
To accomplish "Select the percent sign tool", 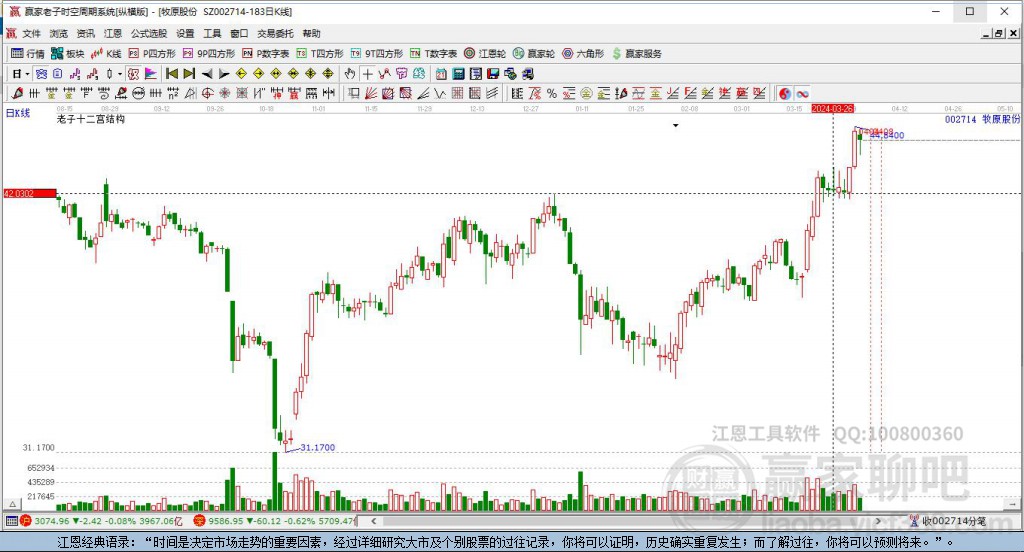I will pos(552,93).
